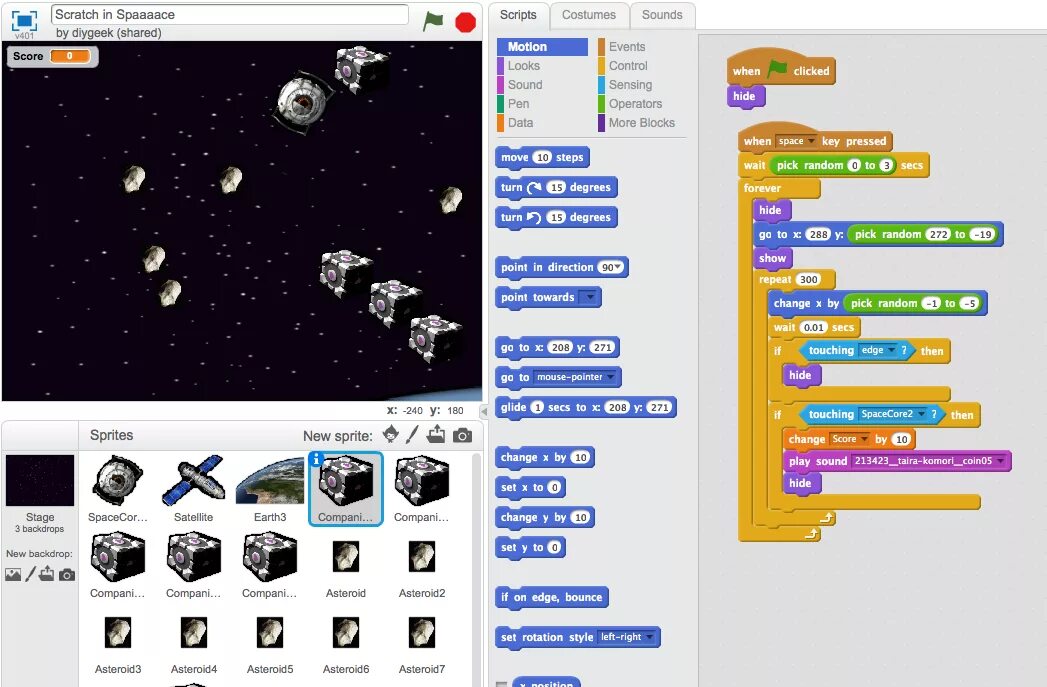Select the Earth3 sprite
Image resolution: width=1047 pixels, height=687 pixels.
pos(270,489)
